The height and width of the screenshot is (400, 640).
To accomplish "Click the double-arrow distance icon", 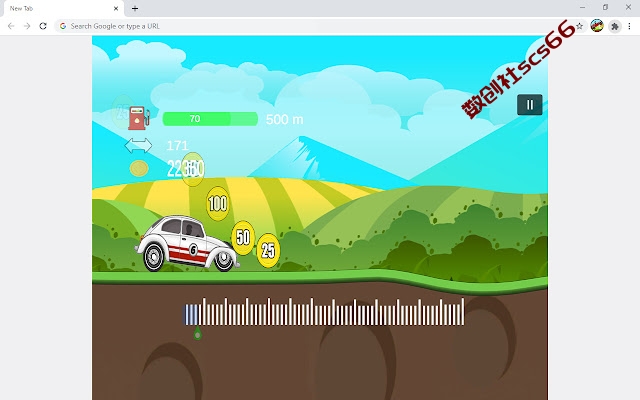I will pyautogui.click(x=138, y=145).
